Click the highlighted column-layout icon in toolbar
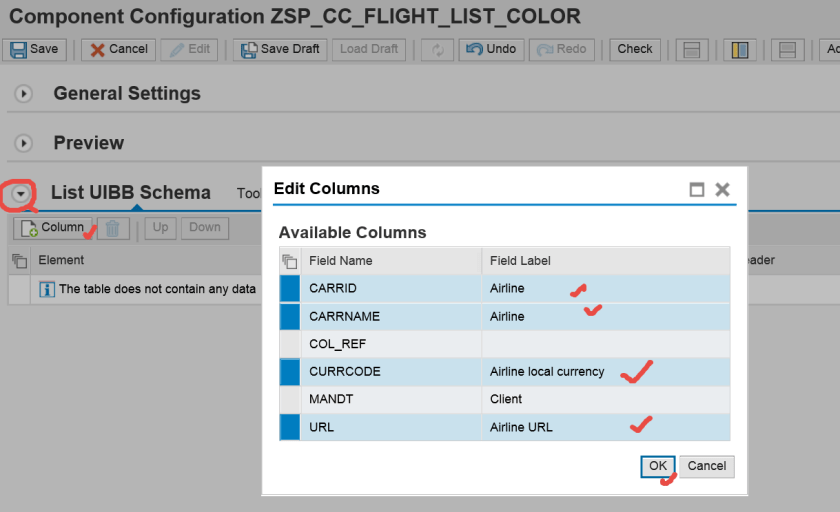The image size is (840, 512). [740, 49]
